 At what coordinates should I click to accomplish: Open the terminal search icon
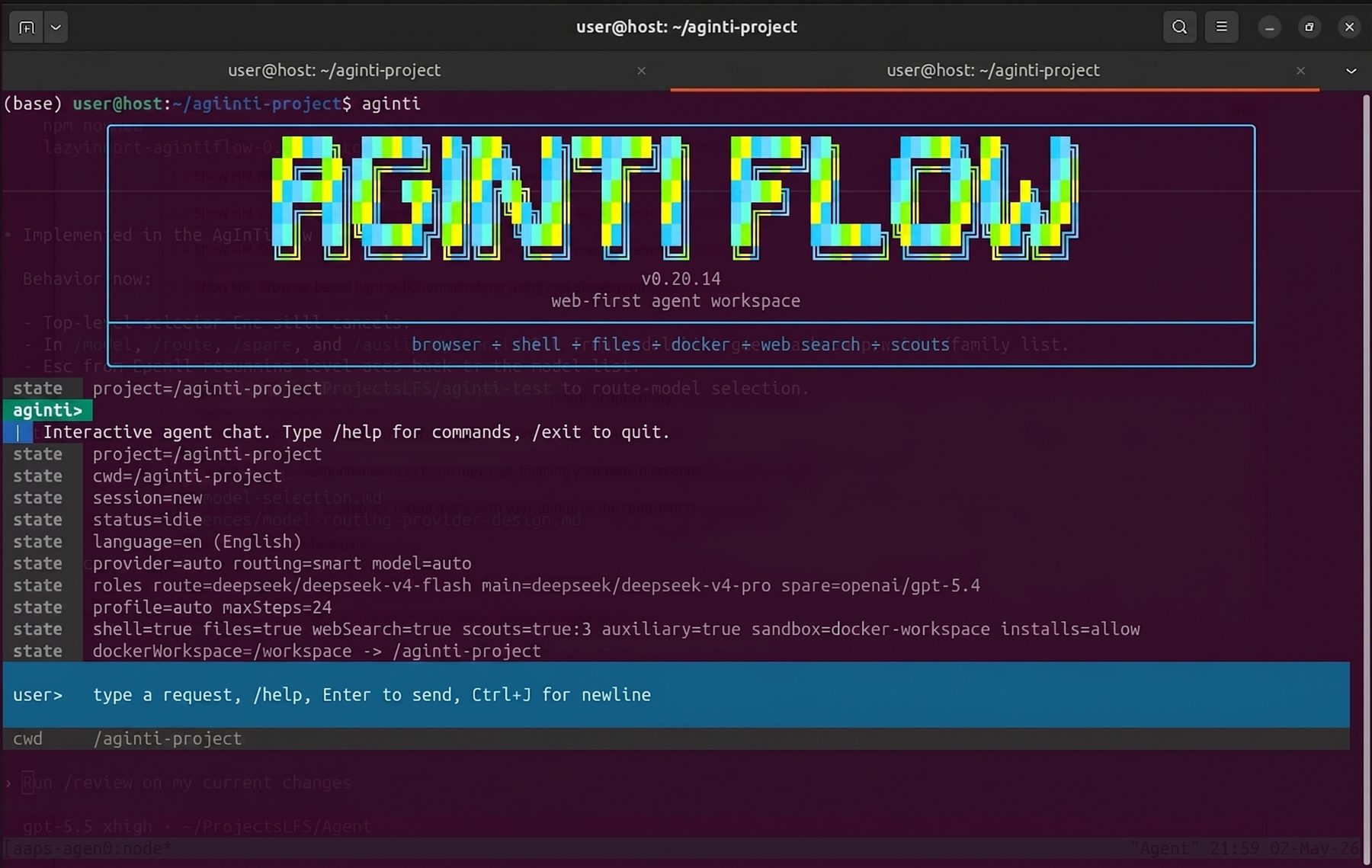1179,27
